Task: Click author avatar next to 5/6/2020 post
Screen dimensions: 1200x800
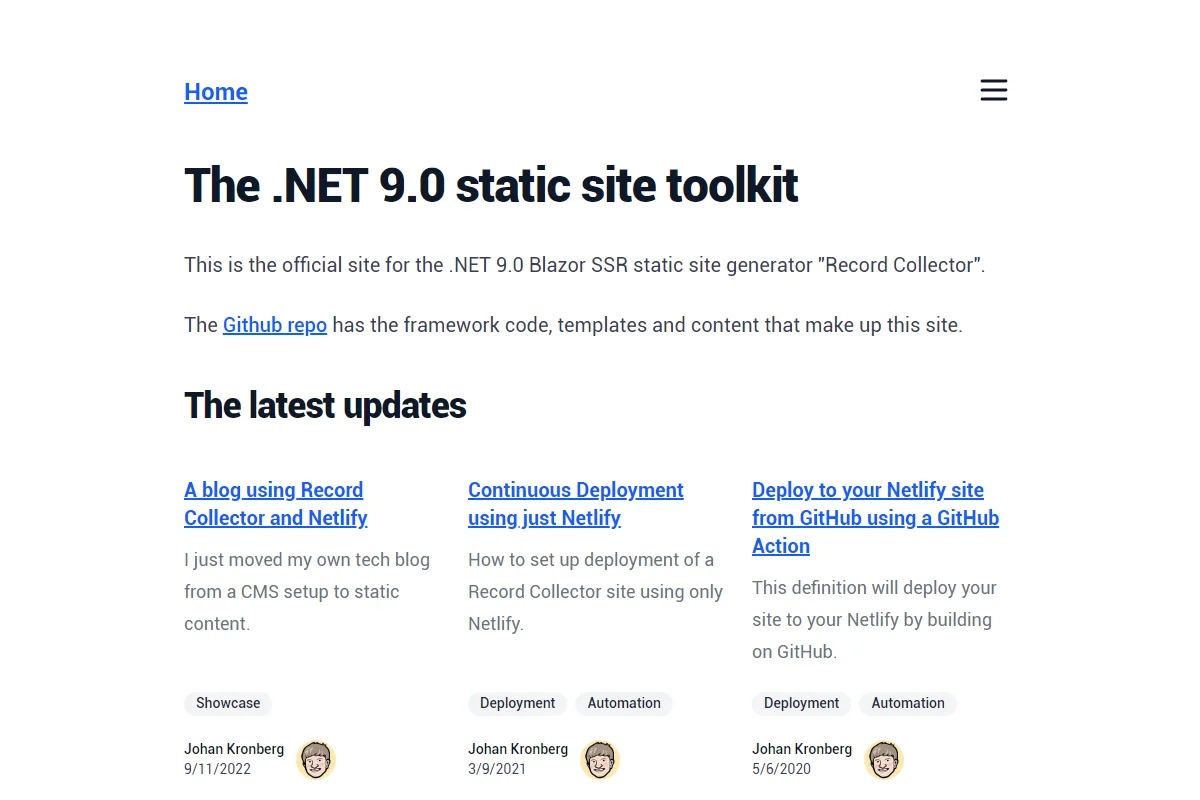Action: click(x=884, y=760)
